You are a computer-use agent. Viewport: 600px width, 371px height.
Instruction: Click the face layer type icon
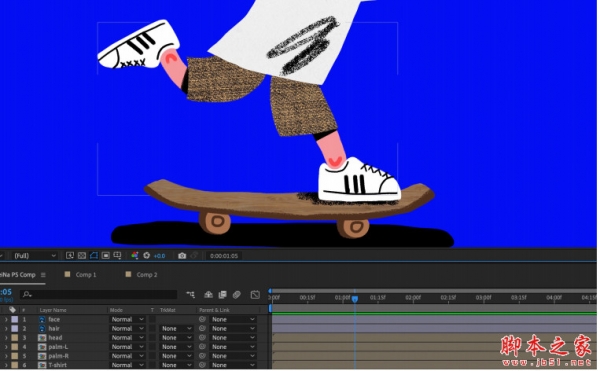[42, 319]
